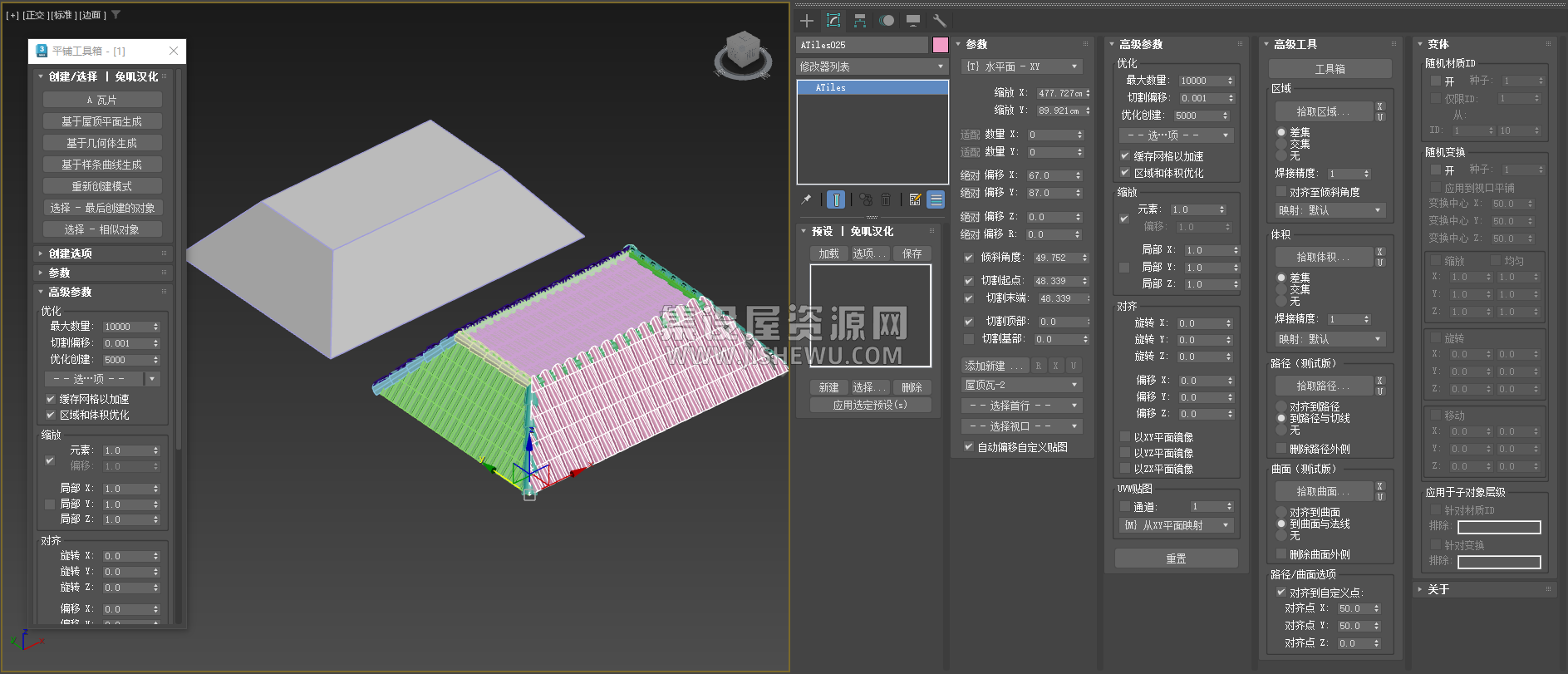Toggle 切割起点 checkbox
Screen dimensions: 1568x674
[x=969, y=281]
